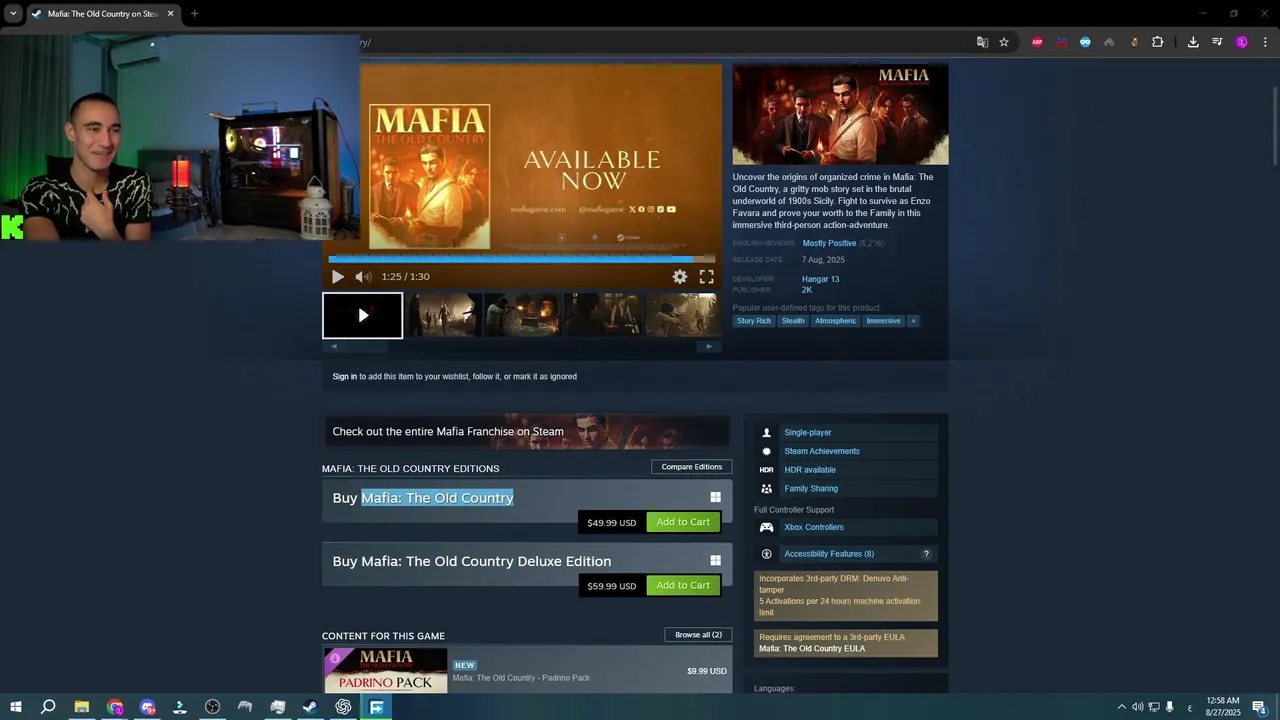Switch to the Mafia: The Old Country tab

103,14
